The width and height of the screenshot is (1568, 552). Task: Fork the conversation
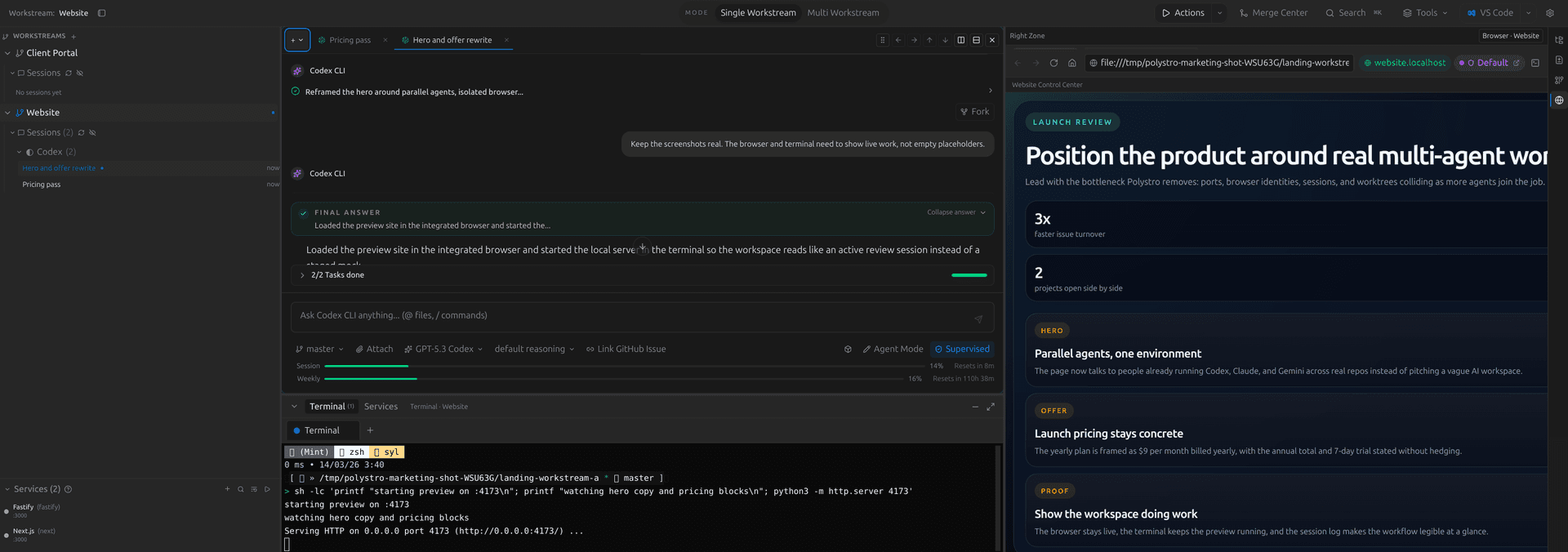pyautogui.click(x=974, y=112)
